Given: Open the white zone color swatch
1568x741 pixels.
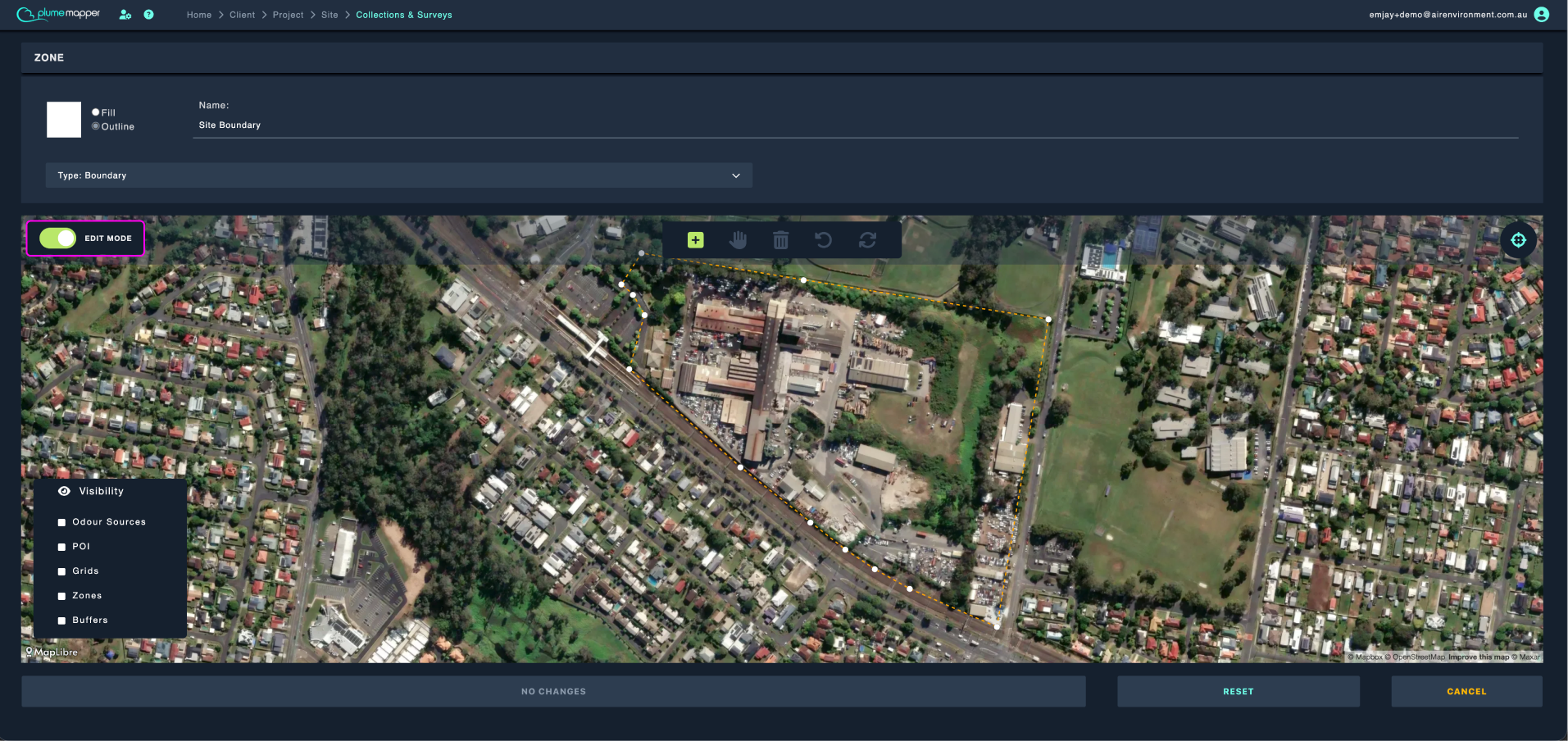Looking at the screenshot, I should pyautogui.click(x=64, y=120).
